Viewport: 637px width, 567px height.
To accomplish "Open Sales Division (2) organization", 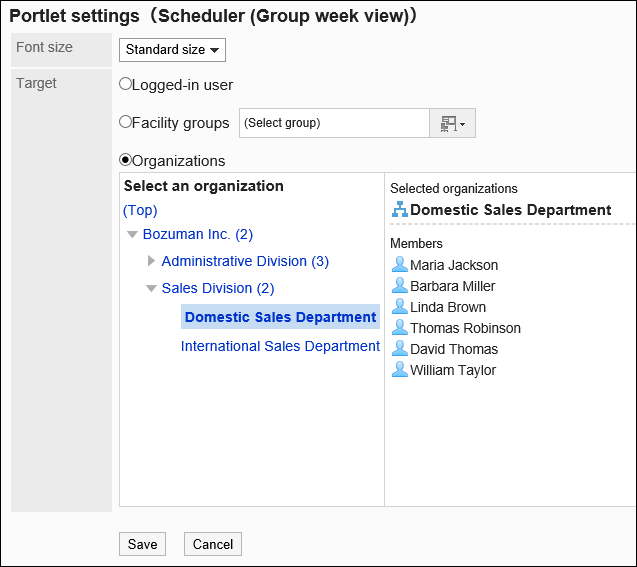I will click(x=218, y=288).
